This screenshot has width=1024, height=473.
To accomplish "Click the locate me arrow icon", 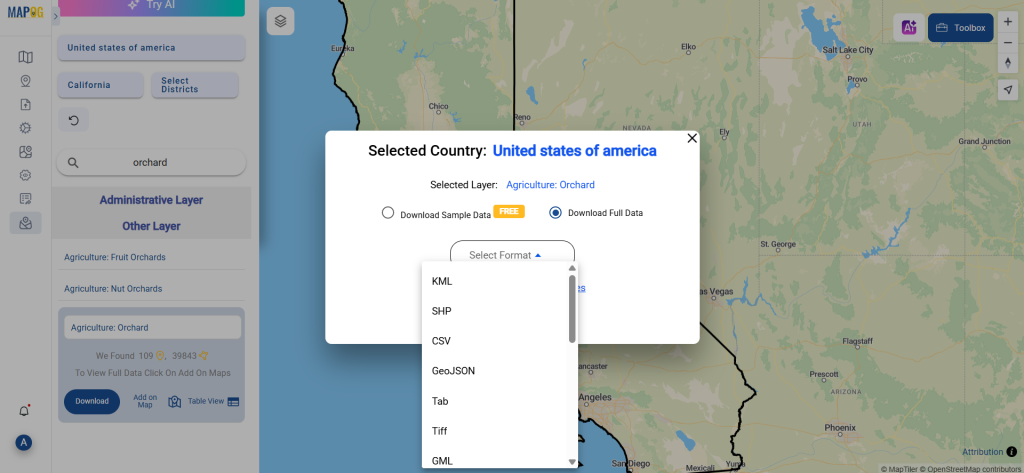I will pos(1007,89).
